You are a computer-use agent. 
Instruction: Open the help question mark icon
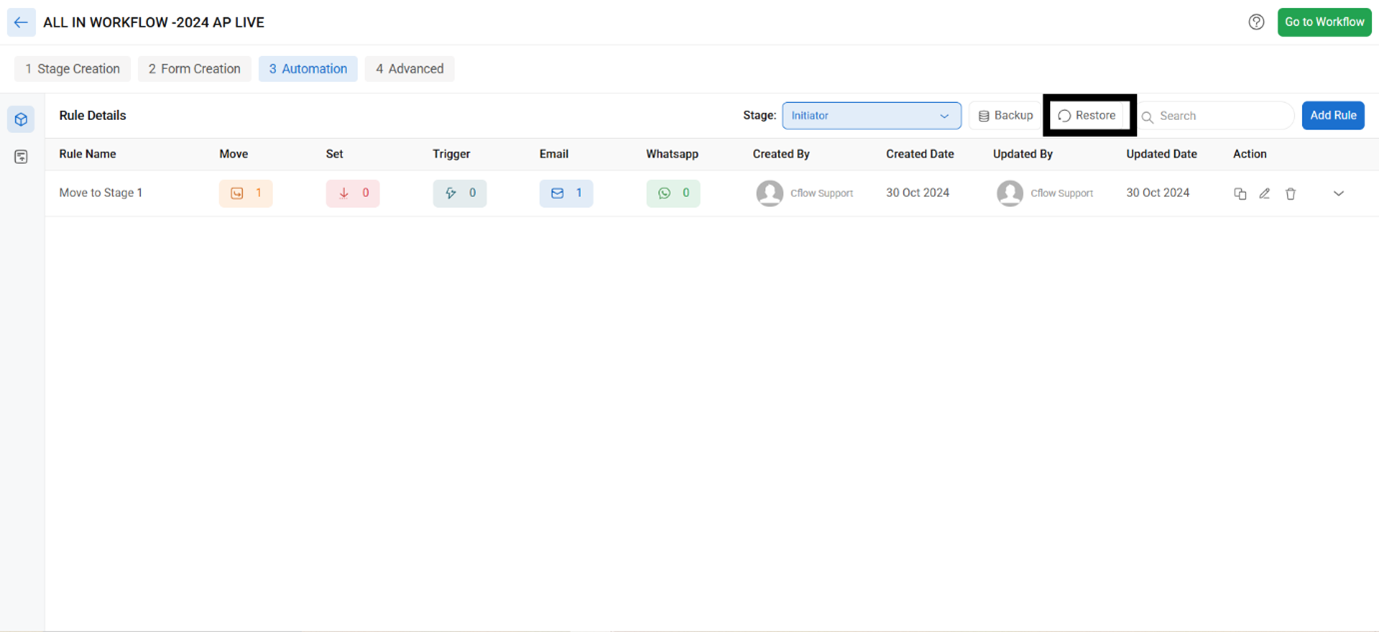click(1256, 22)
